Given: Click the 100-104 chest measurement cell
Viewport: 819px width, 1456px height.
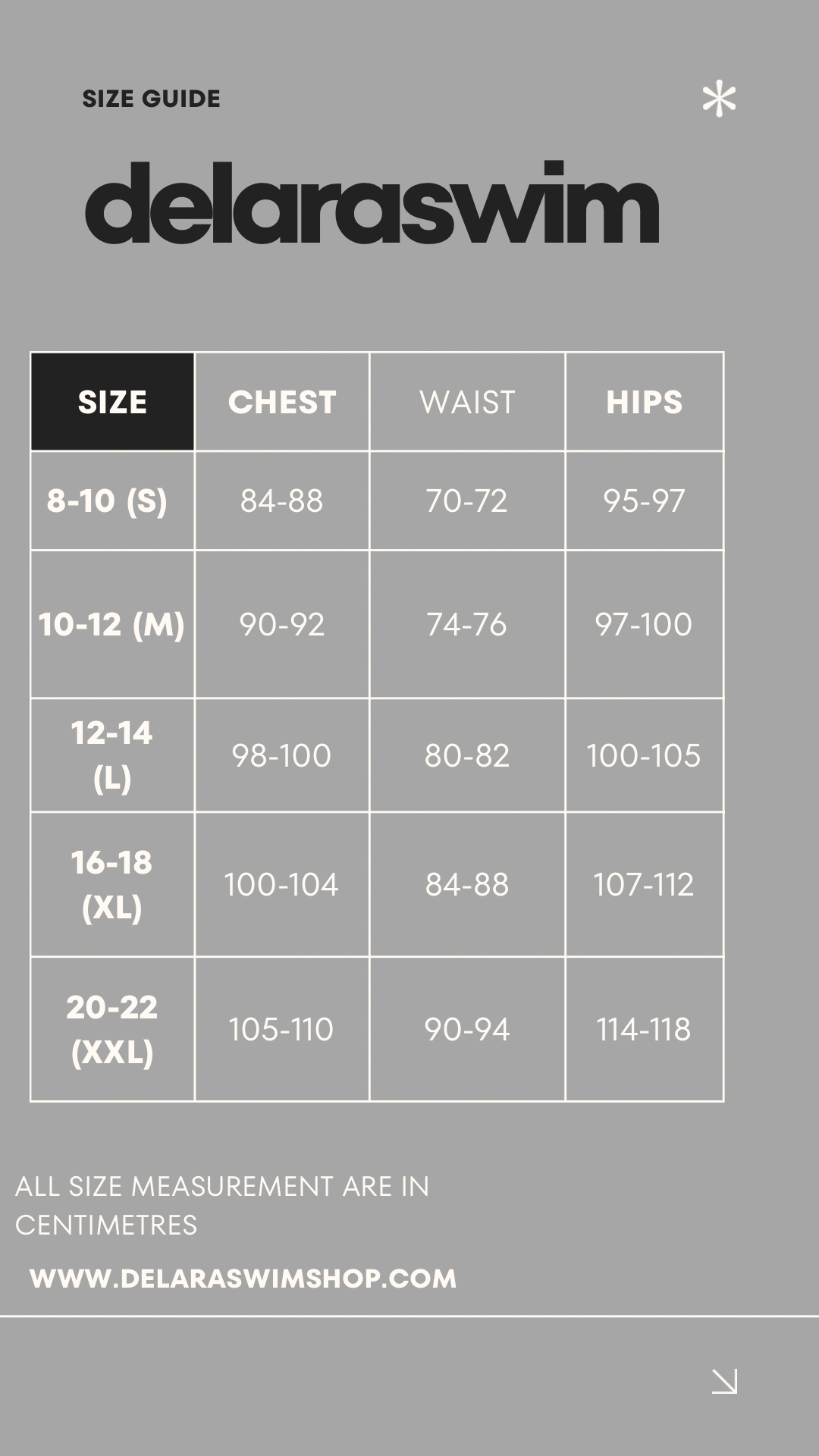Looking at the screenshot, I should pos(281,884).
